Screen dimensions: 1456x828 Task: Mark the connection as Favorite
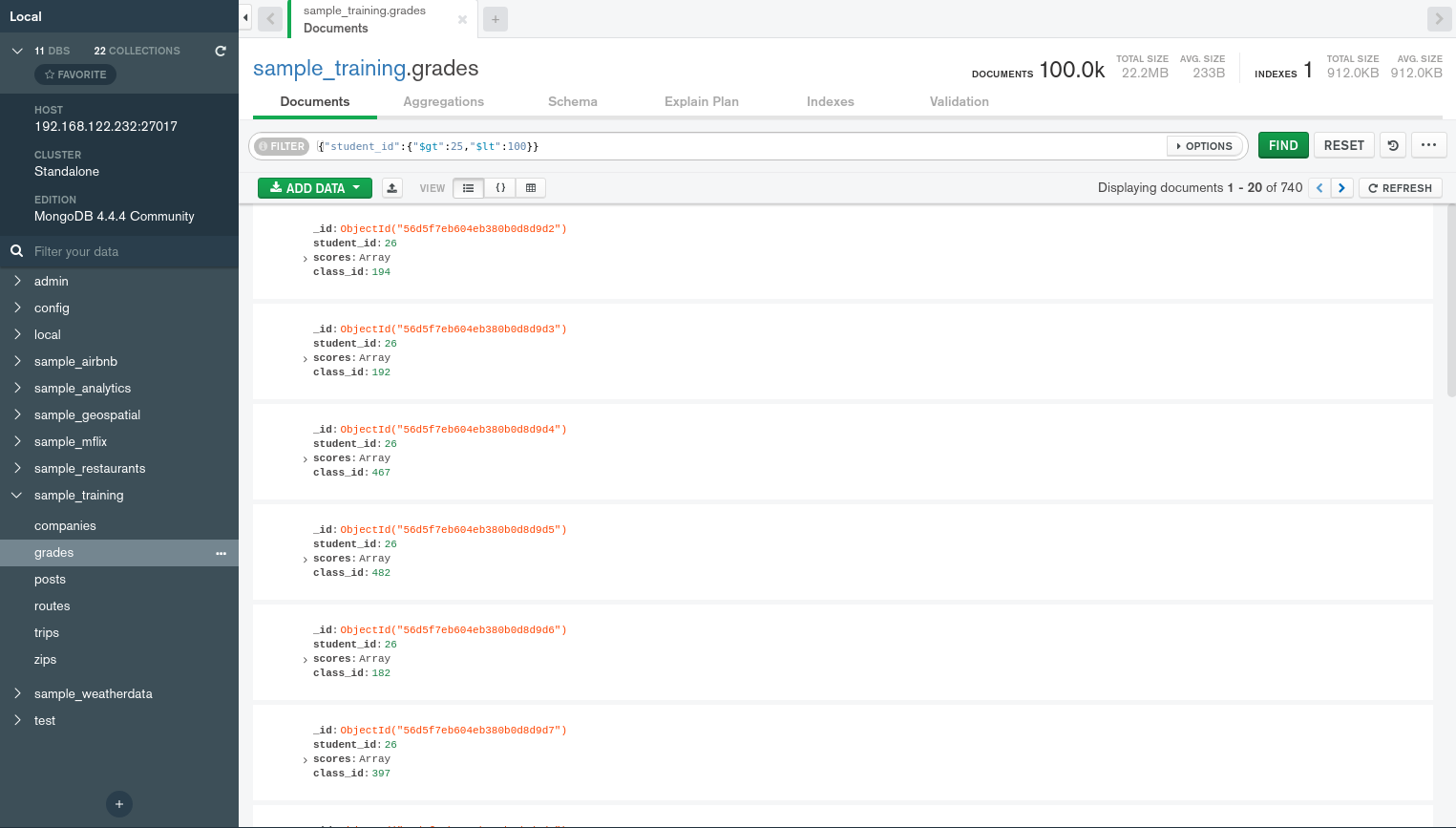75,74
